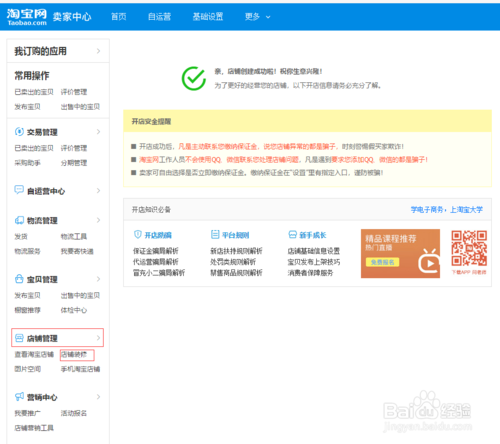Click the 营销中心 megaphone icon
Screen dimensions: 500x444
(x=19, y=397)
